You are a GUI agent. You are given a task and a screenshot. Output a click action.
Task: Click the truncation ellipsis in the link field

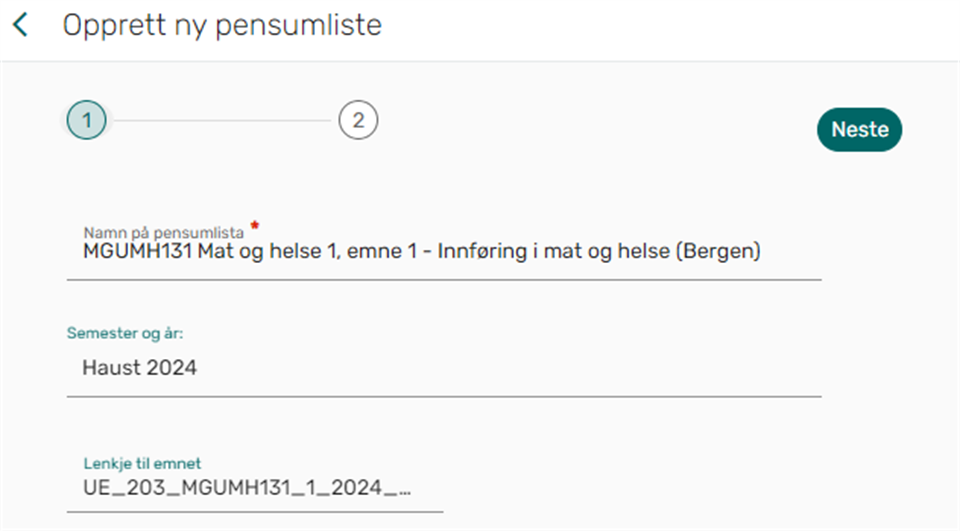click(404, 490)
